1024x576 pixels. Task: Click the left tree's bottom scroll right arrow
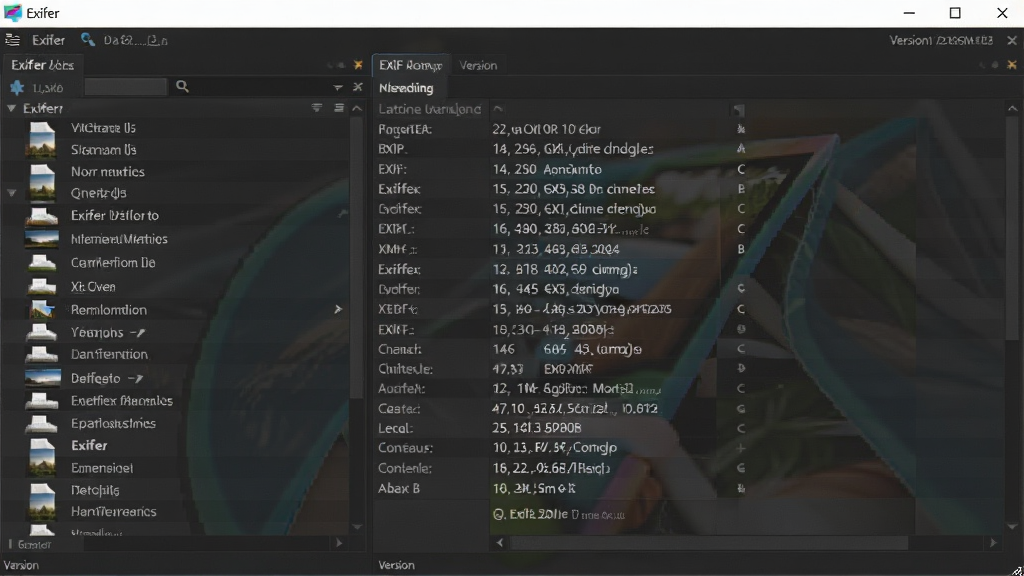click(338, 543)
